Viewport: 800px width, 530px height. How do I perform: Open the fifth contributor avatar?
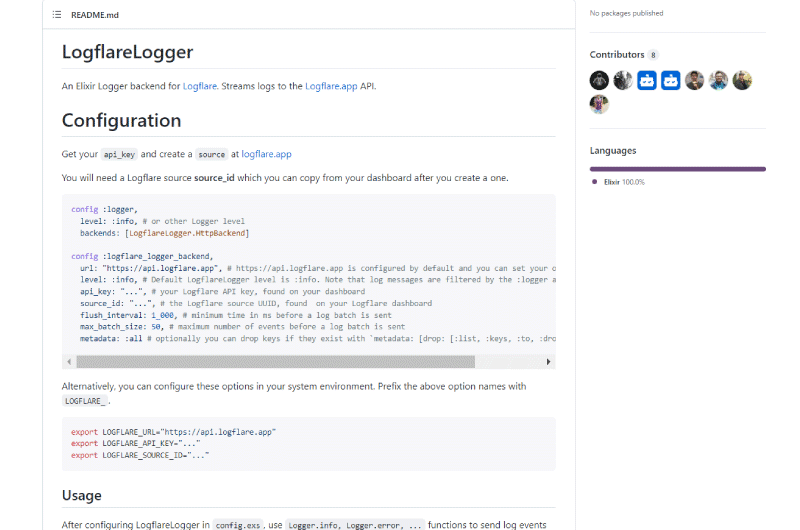coord(694,81)
